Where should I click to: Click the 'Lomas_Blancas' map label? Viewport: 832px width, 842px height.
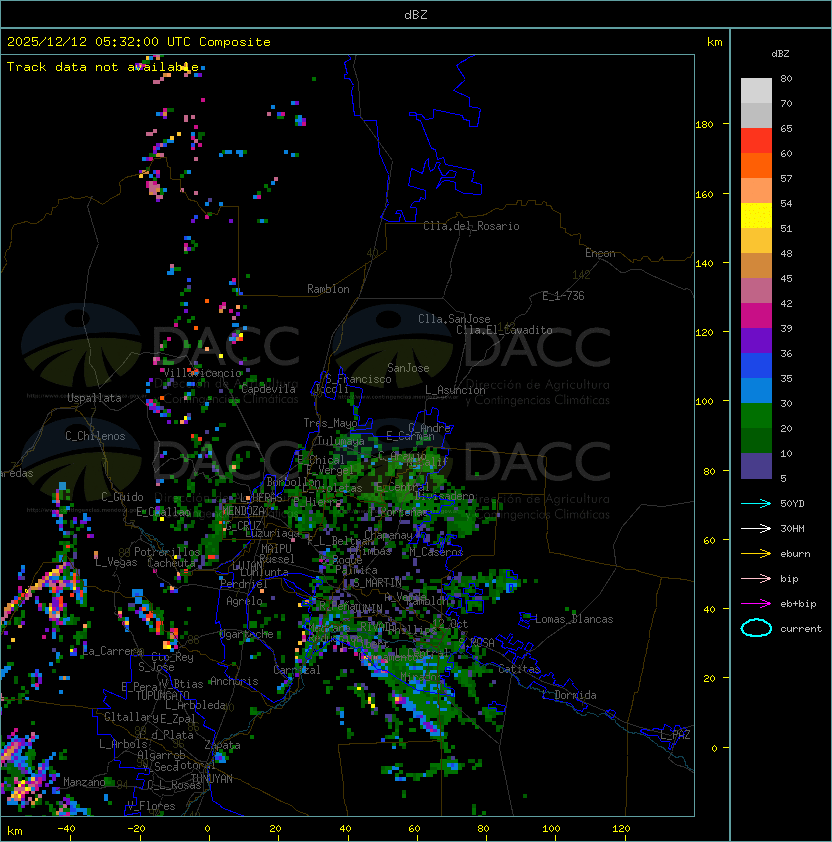point(574,619)
